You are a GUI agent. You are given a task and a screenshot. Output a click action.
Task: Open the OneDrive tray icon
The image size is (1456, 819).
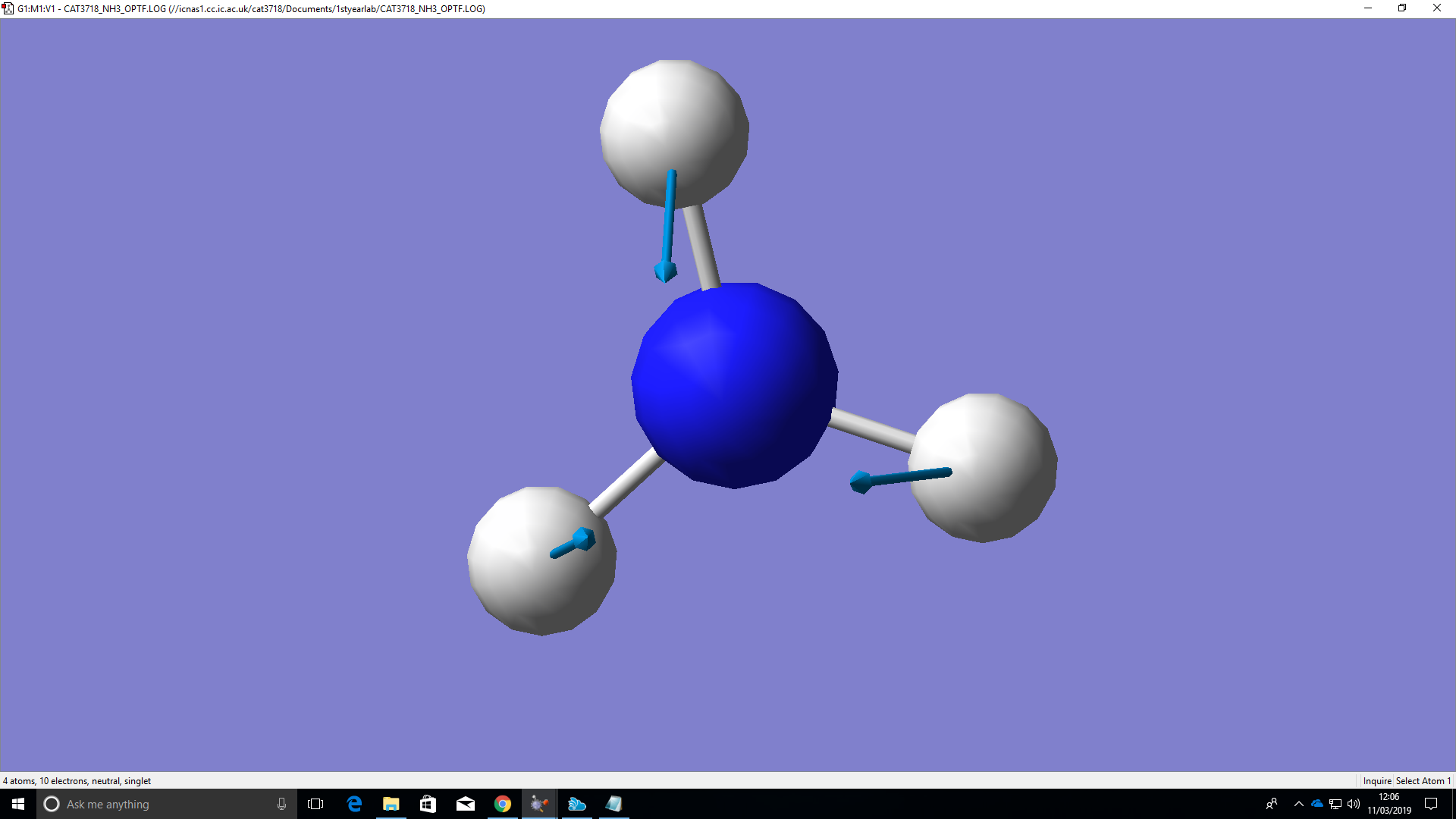[1317, 804]
